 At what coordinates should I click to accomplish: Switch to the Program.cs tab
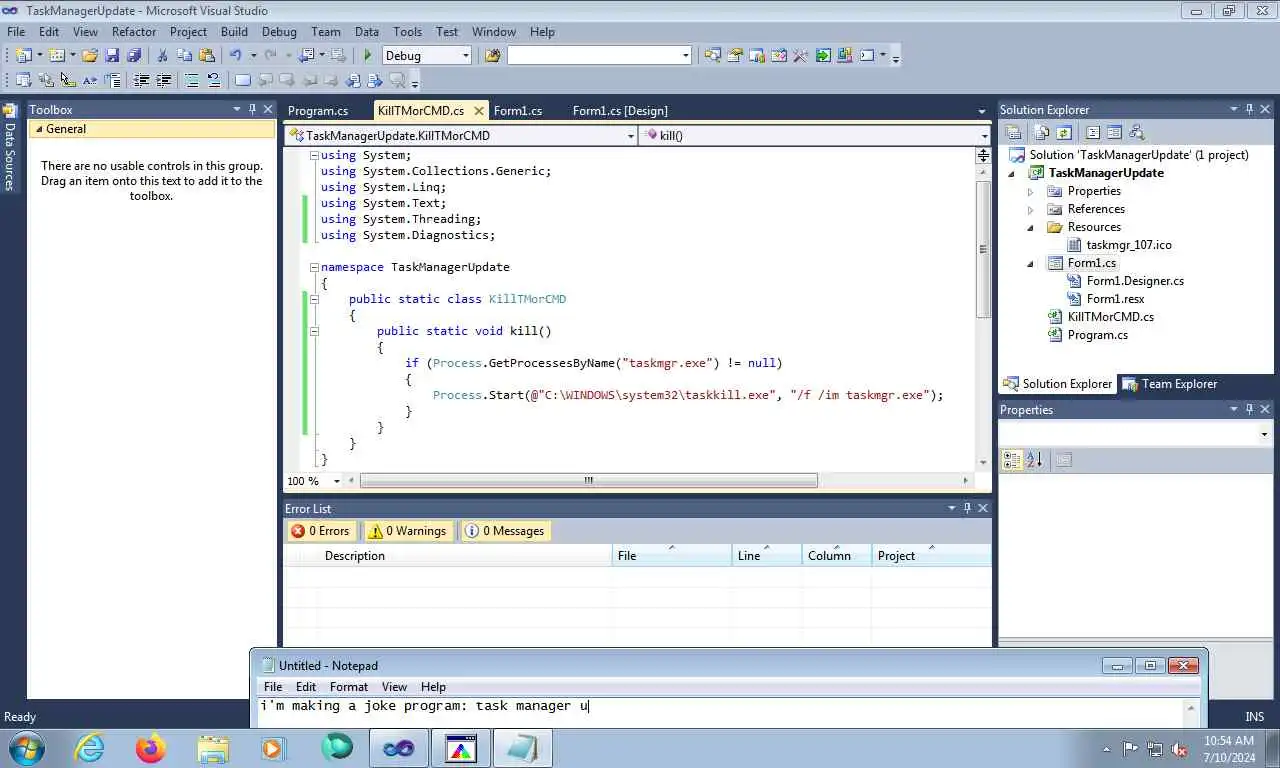318,110
